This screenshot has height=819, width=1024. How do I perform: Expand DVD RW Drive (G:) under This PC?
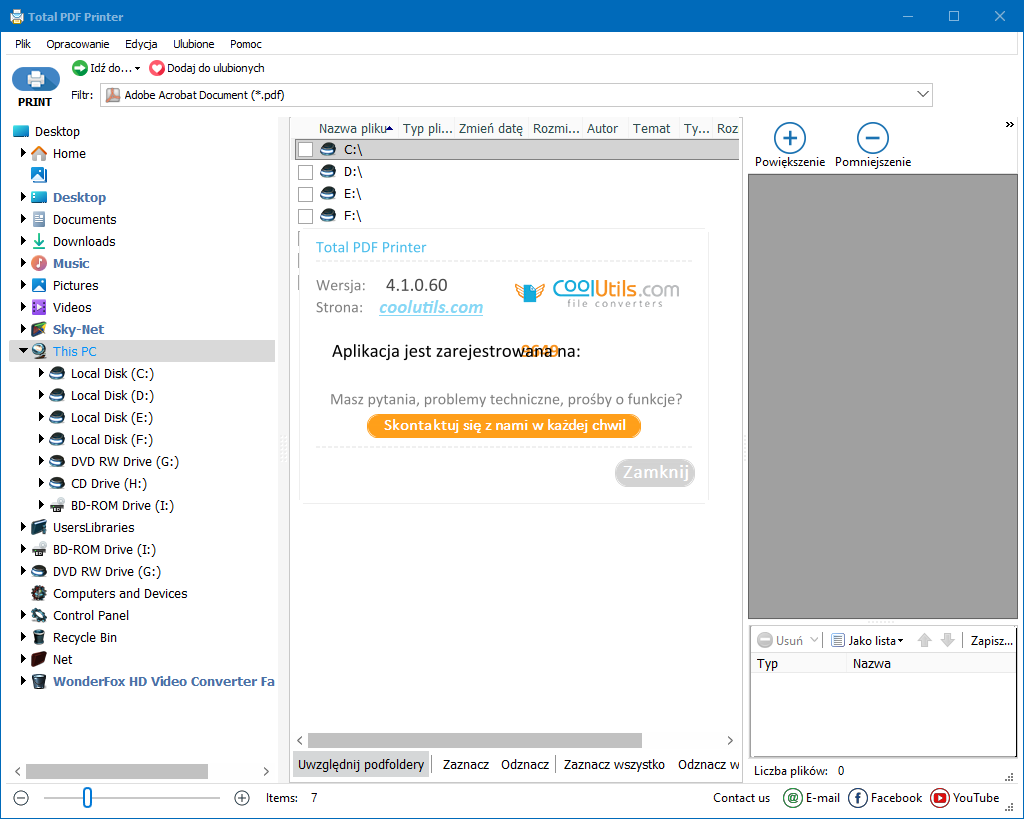tap(40, 461)
